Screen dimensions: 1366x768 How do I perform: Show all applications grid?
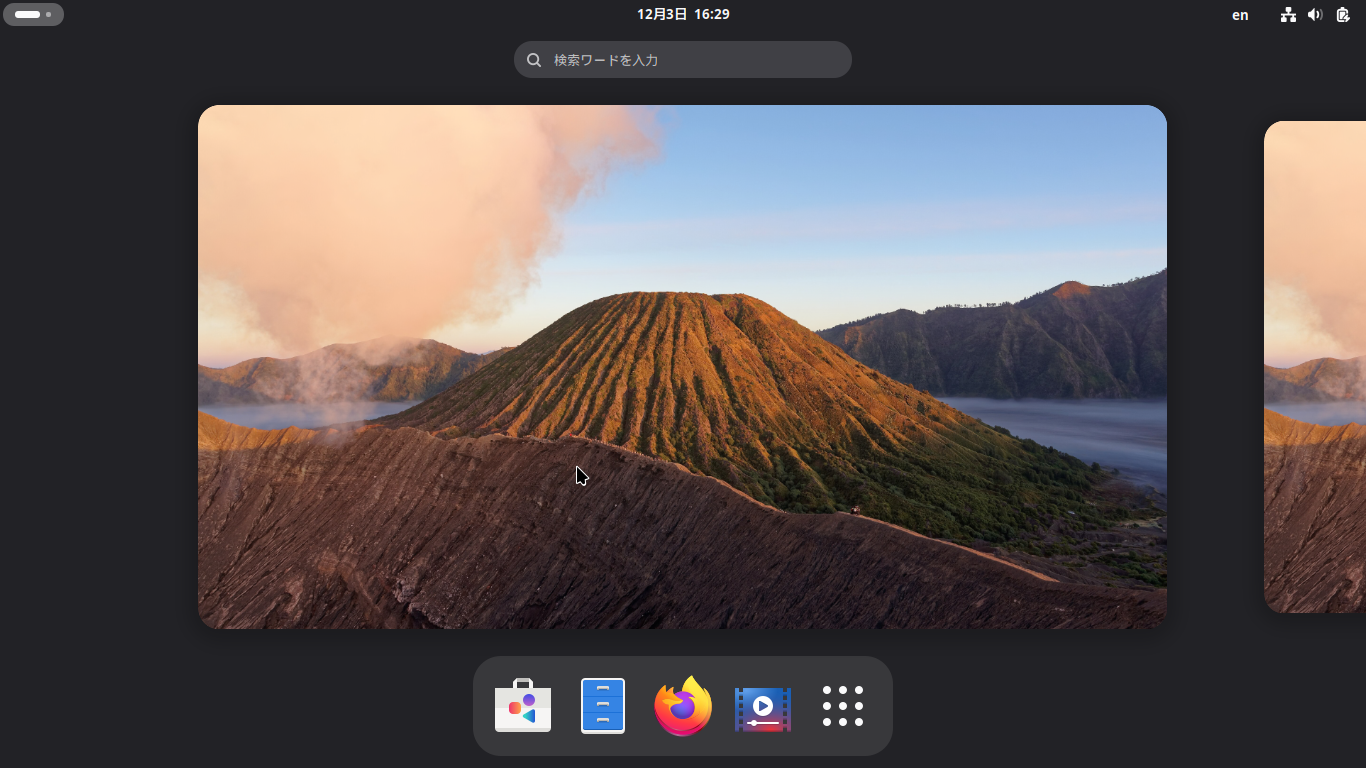click(843, 706)
